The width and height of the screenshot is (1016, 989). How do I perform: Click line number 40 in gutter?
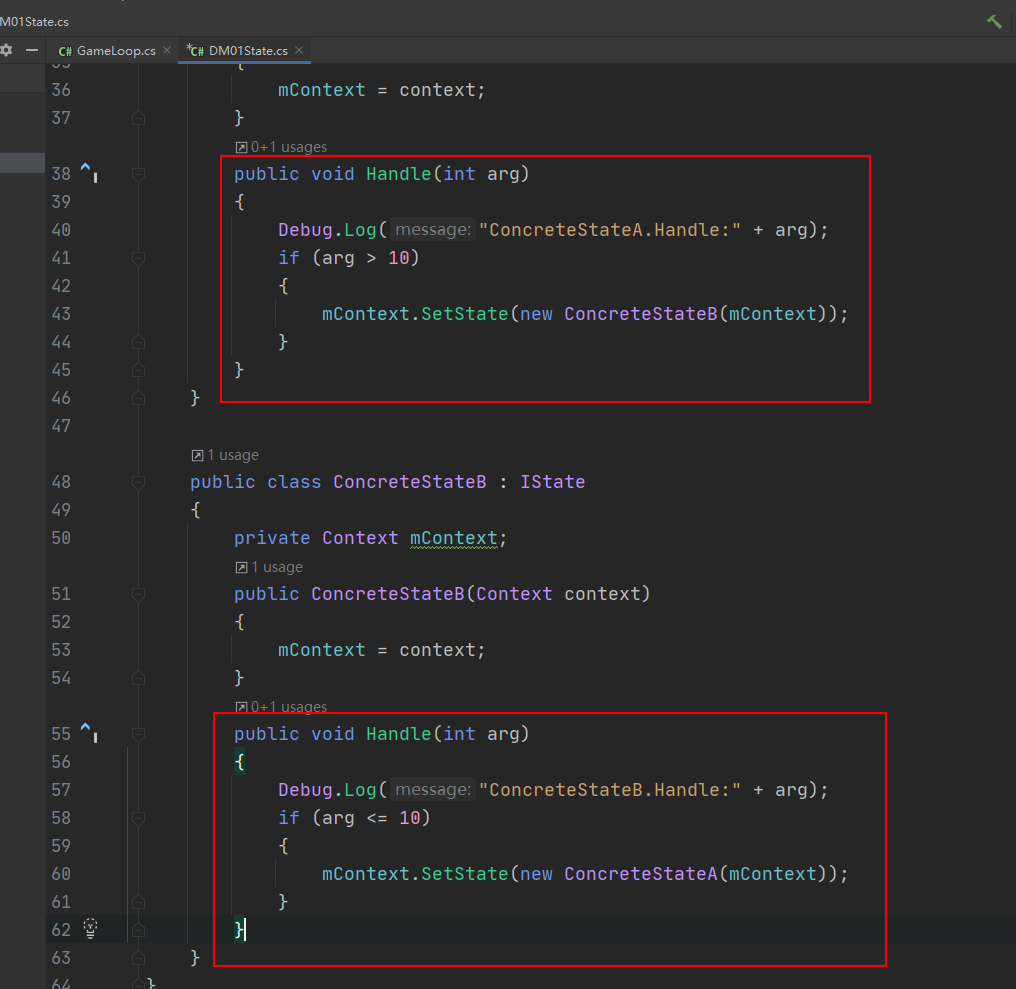pyautogui.click(x=61, y=229)
